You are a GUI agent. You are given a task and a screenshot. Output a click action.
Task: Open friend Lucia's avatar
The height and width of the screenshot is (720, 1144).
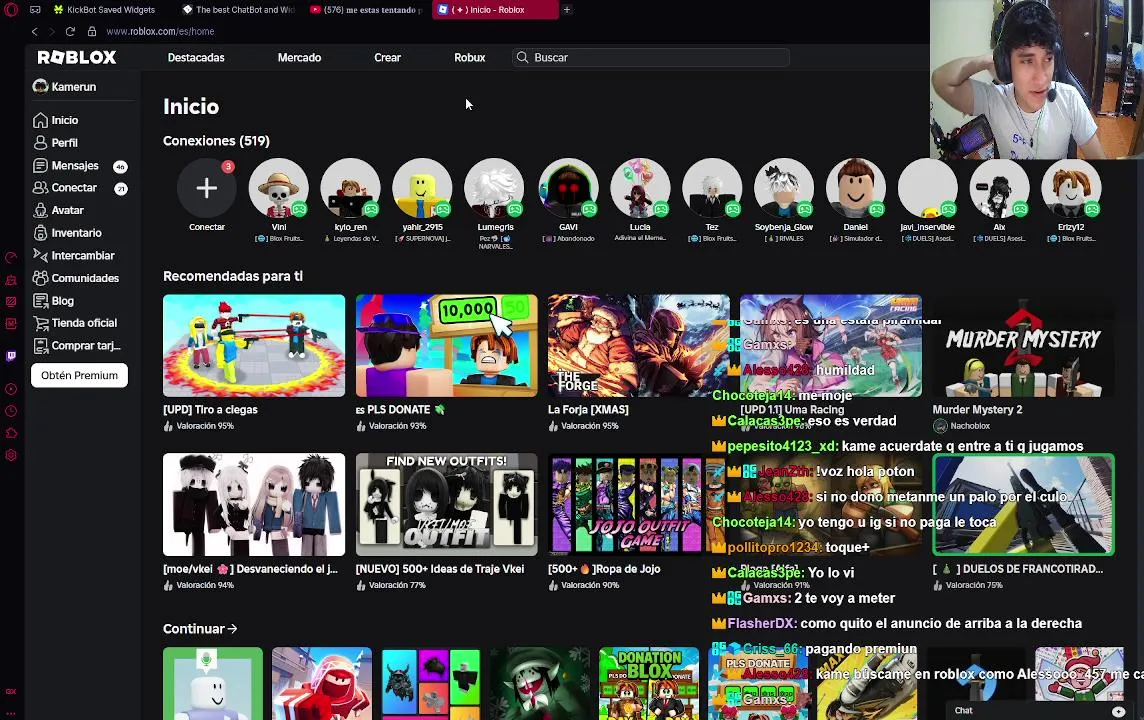click(x=640, y=188)
